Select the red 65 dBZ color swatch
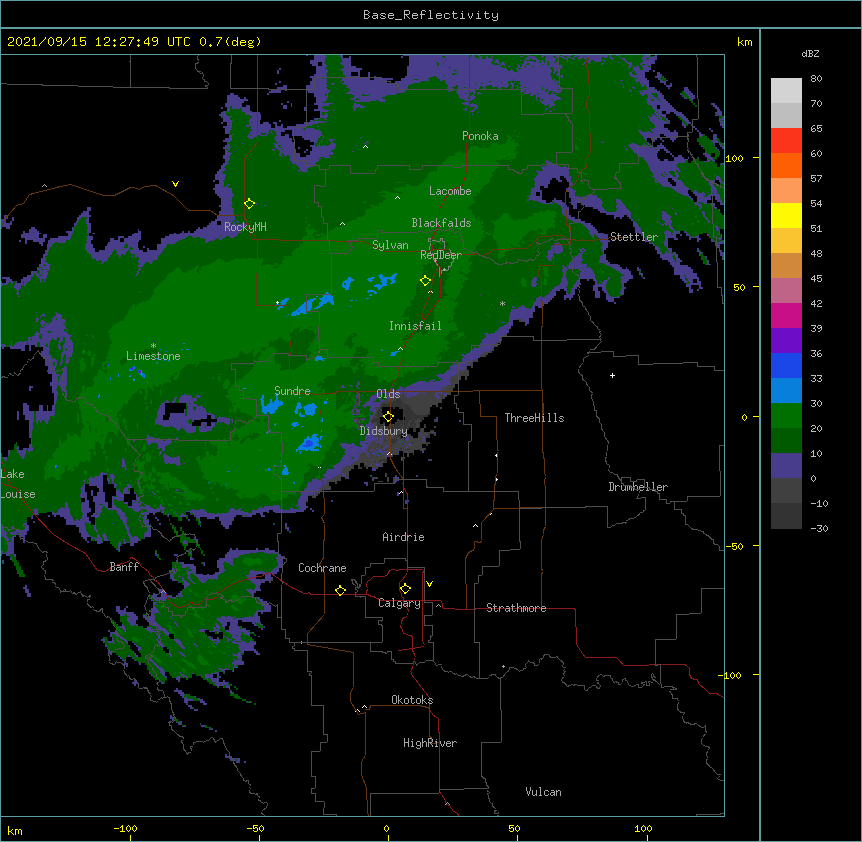This screenshot has width=862, height=842. [786, 140]
